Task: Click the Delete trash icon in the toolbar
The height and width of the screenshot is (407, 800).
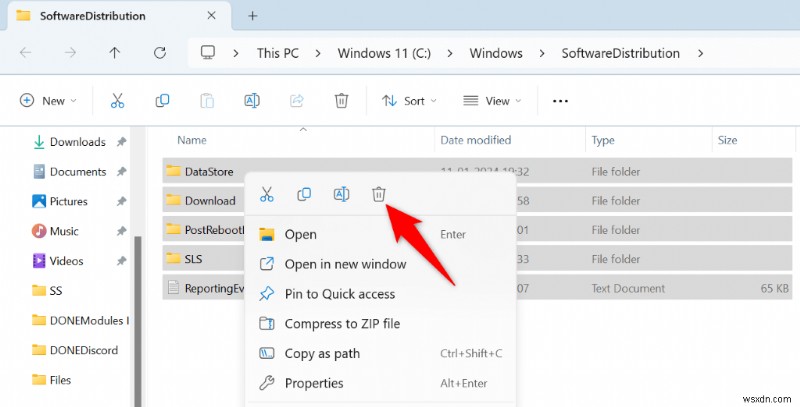Action: (x=341, y=100)
